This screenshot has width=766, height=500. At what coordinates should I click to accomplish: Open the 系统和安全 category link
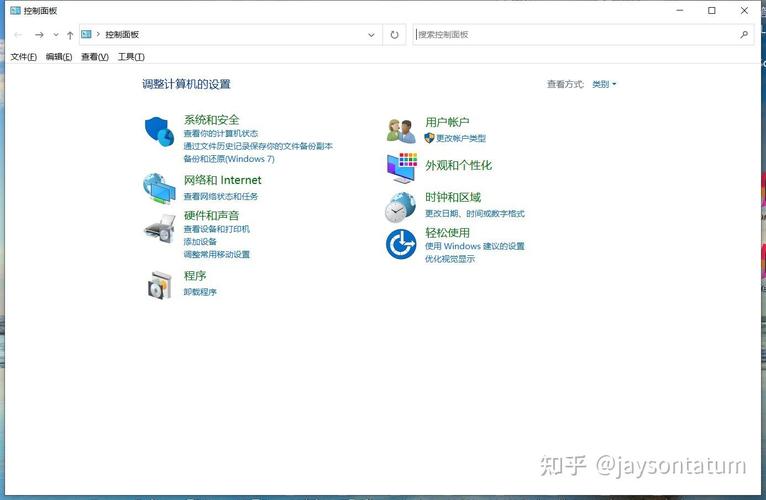[212, 120]
